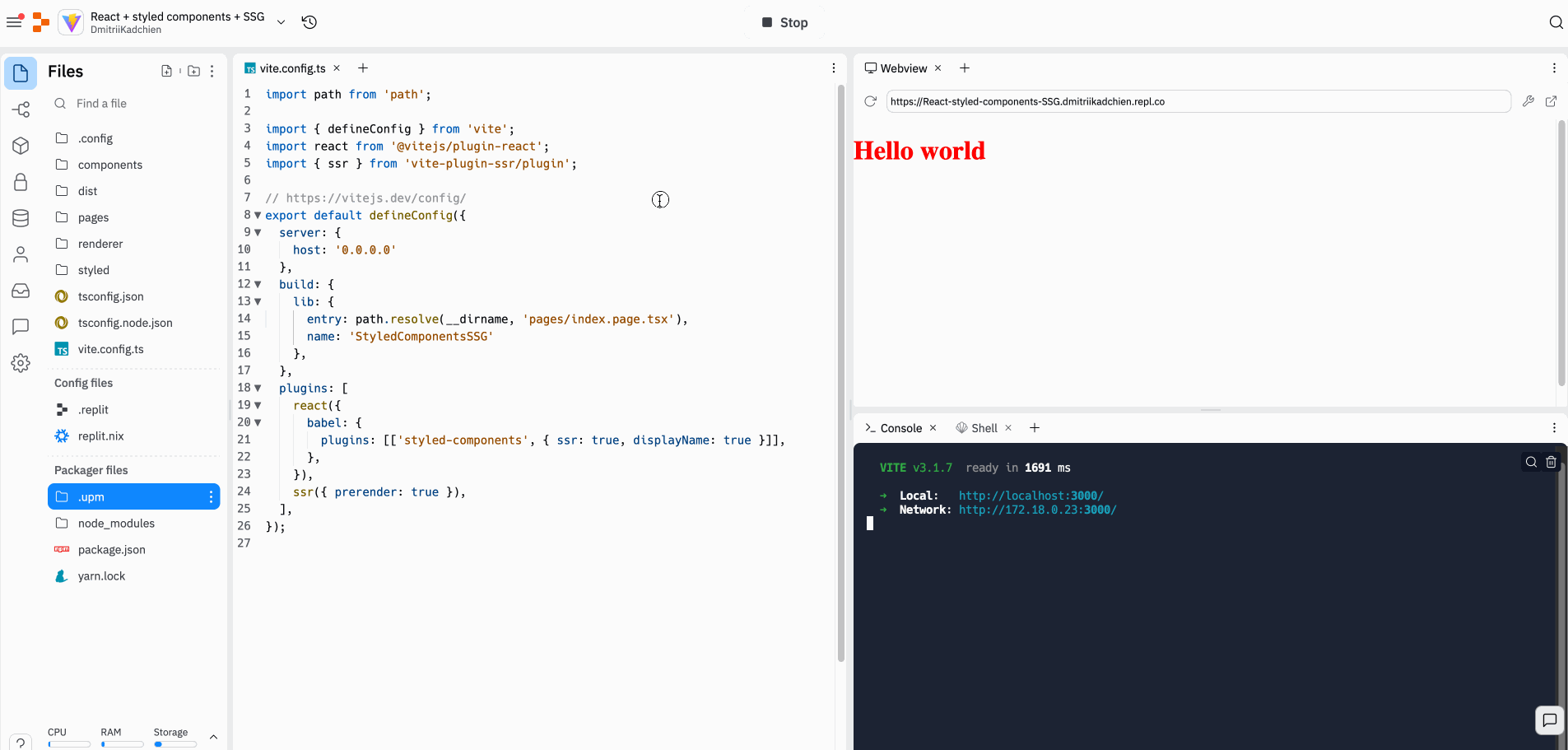Open the editor pane three-dot menu
This screenshot has height=750, width=1568.
pos(834,68)
